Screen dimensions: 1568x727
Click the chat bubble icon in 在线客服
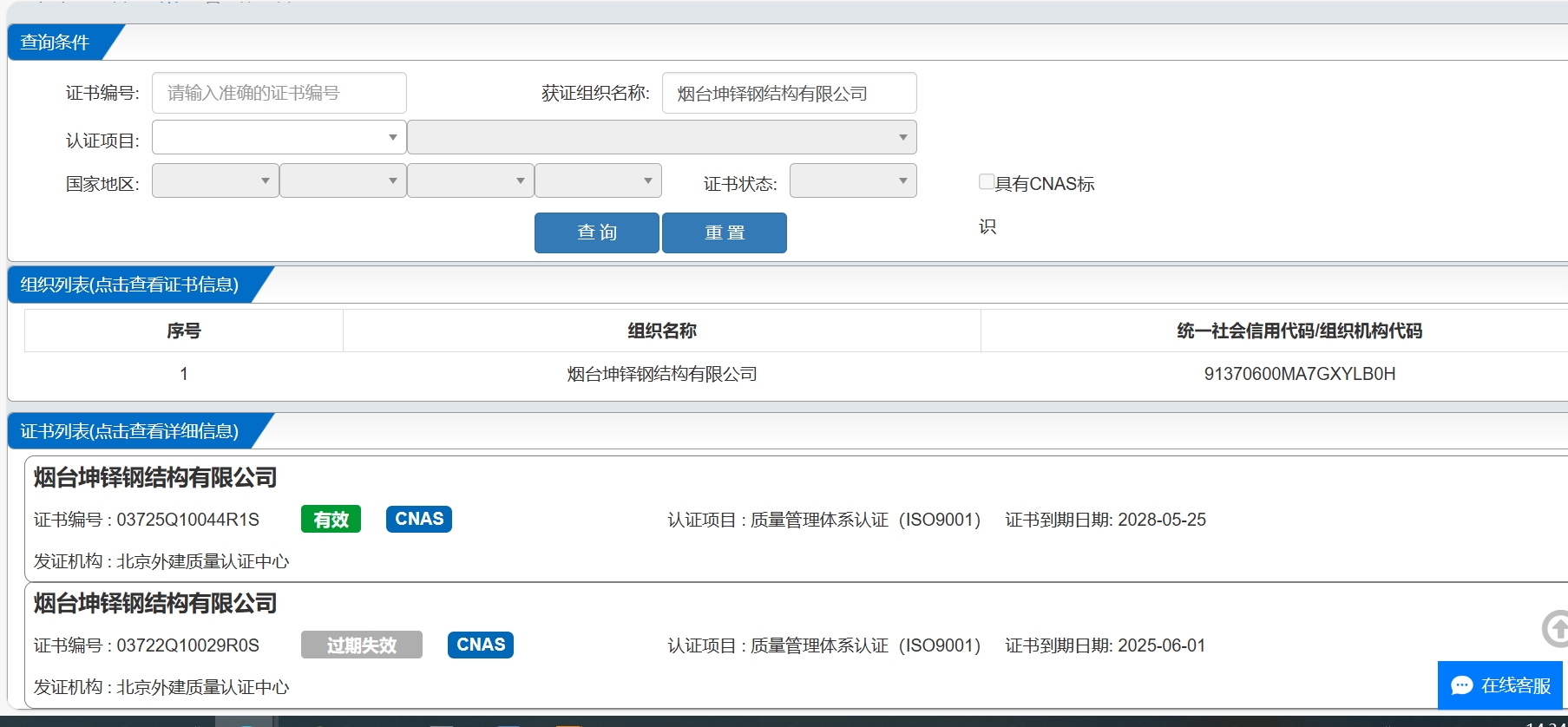click(x=1462, y=685)
